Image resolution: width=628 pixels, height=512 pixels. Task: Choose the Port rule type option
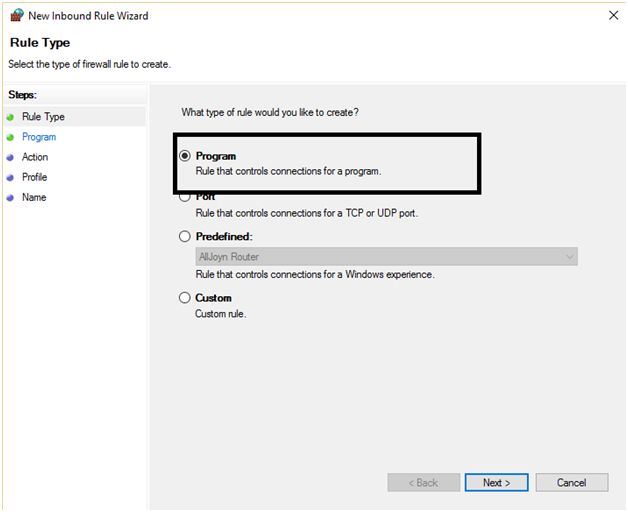click(184, 197)
